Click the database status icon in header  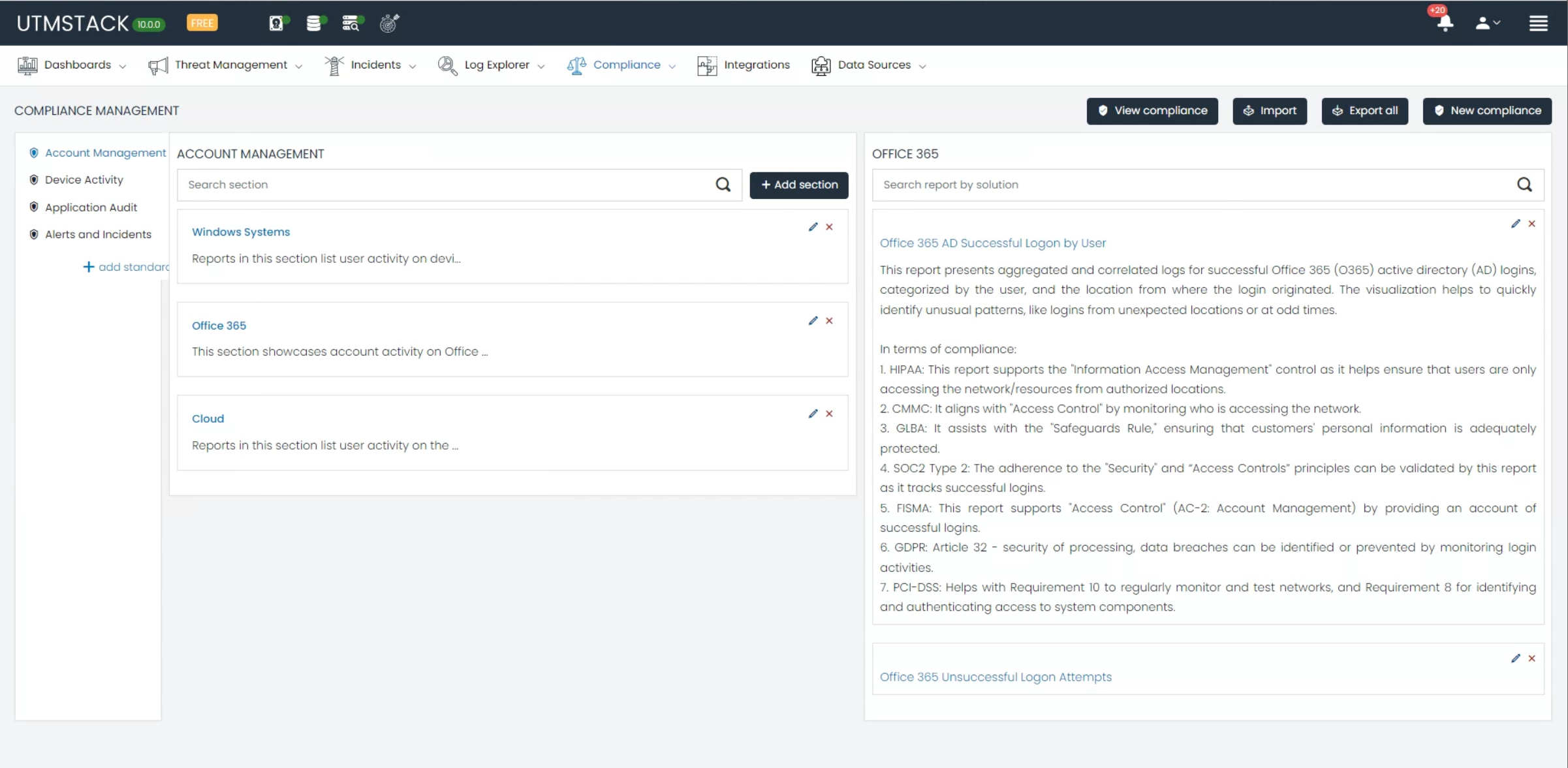[x=315, y=23]
